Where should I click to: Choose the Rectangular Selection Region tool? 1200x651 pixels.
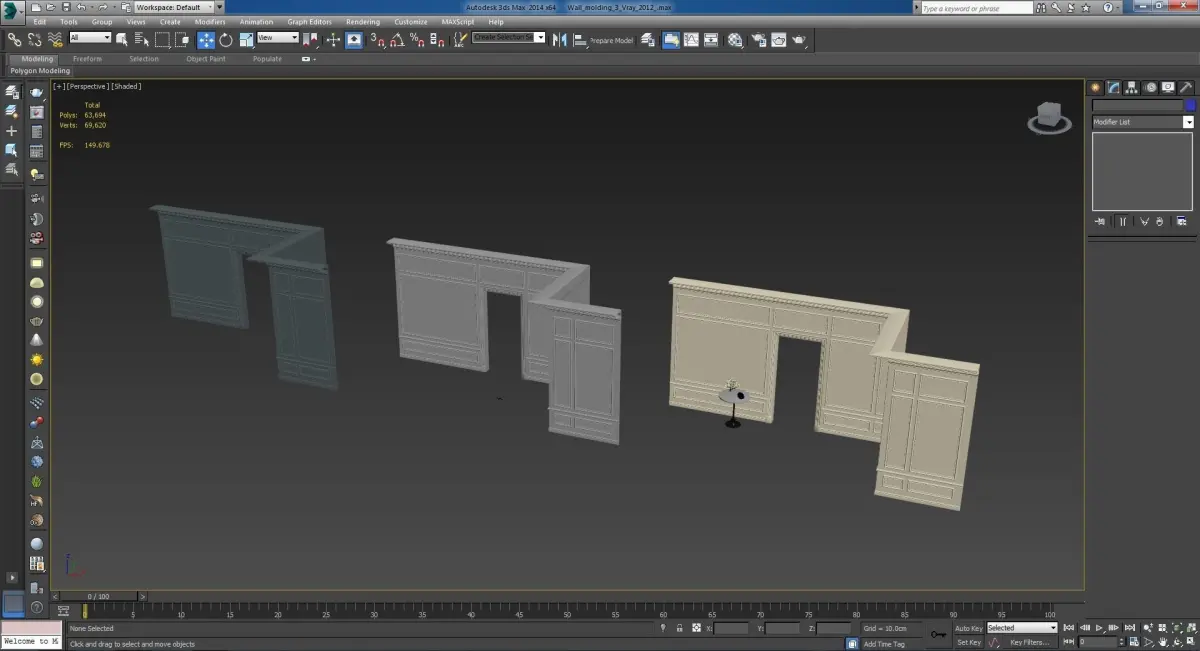point(162,40)
